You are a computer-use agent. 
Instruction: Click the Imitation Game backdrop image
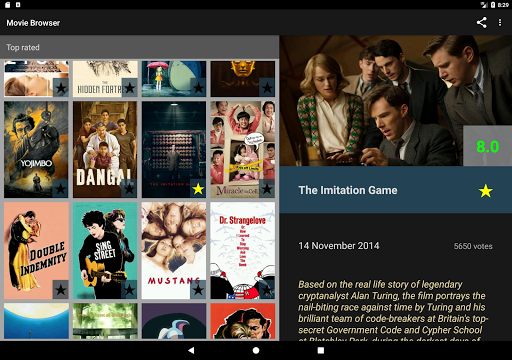[x=396, y=101]
